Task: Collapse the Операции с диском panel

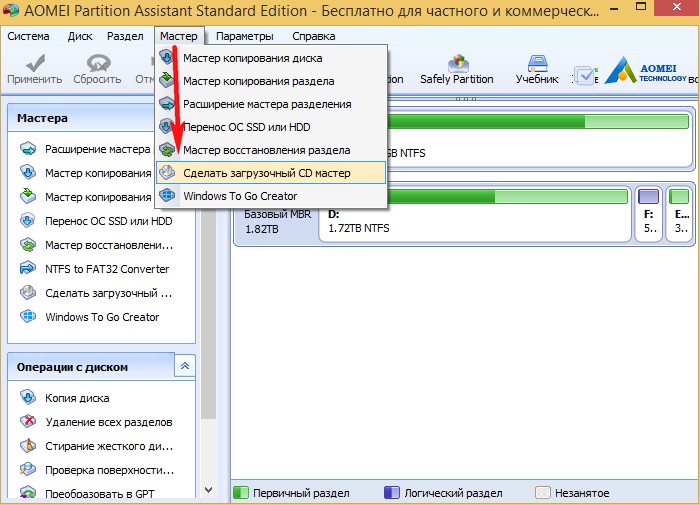Action: (x=184, y=367)
